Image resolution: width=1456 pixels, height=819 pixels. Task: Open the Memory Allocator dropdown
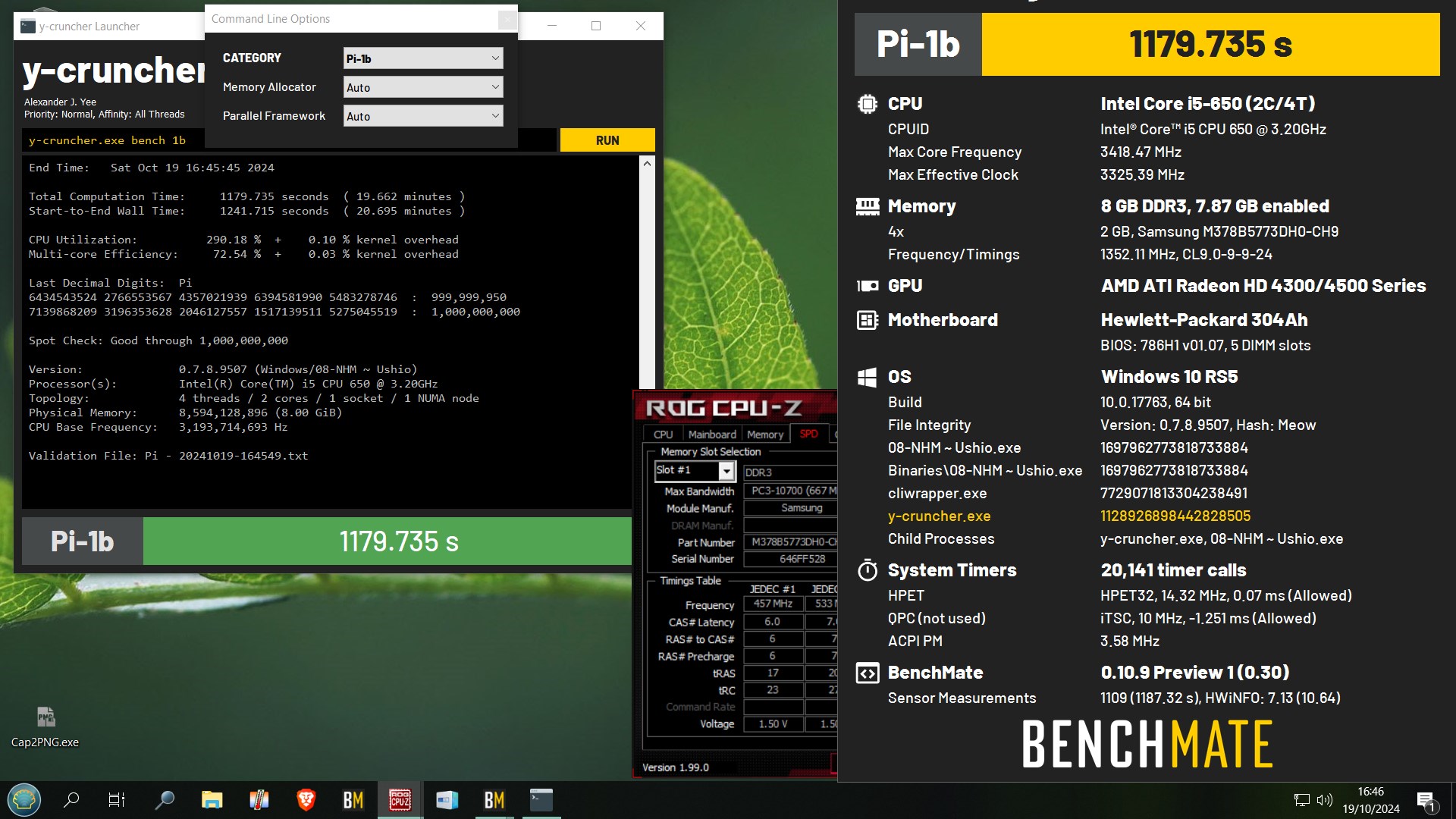coord(423,87)
